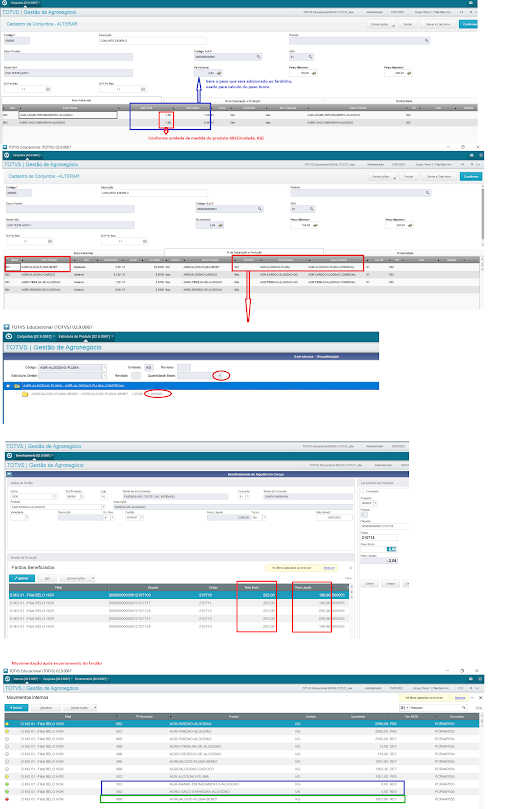Viewport: 512px width, 809px height.
Task: Click print icon in second Conjuntos window header
Action: [x=472, y=155]
